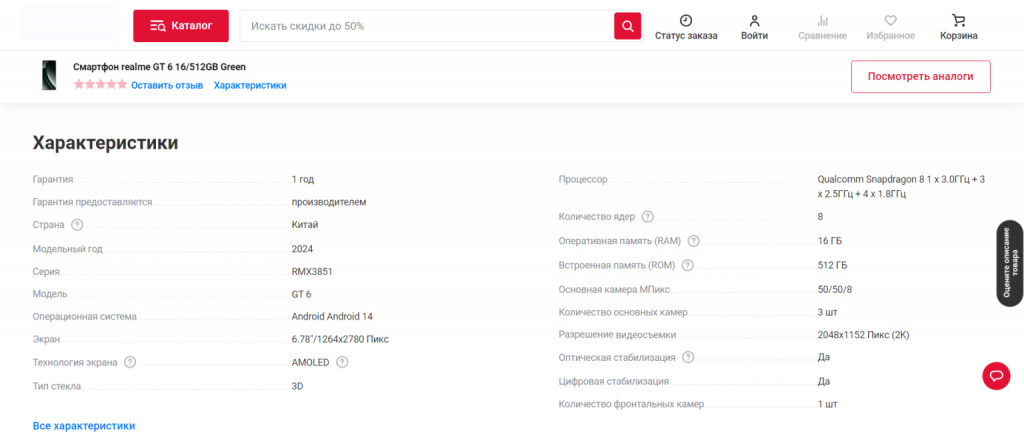Show help for Количество ядер
Viewport: 1024px width, 443px height.
click(647, 217)
